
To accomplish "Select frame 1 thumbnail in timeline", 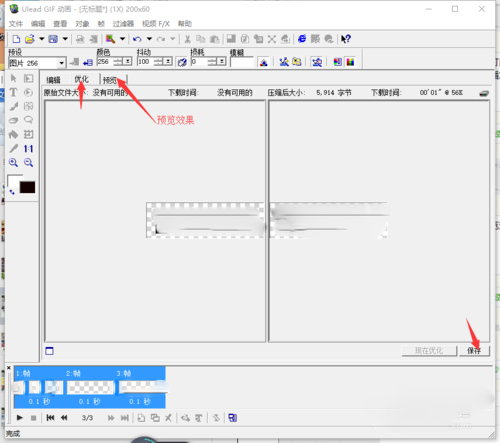I will click(x=38, y=387).
